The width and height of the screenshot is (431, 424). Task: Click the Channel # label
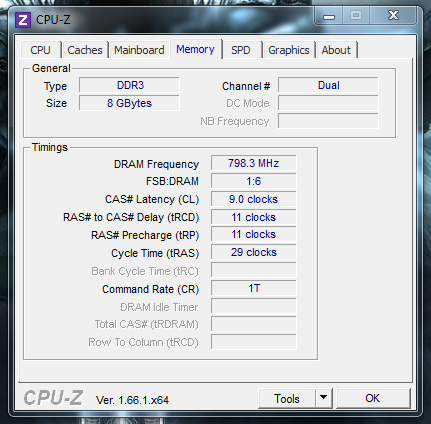(246, 86)
